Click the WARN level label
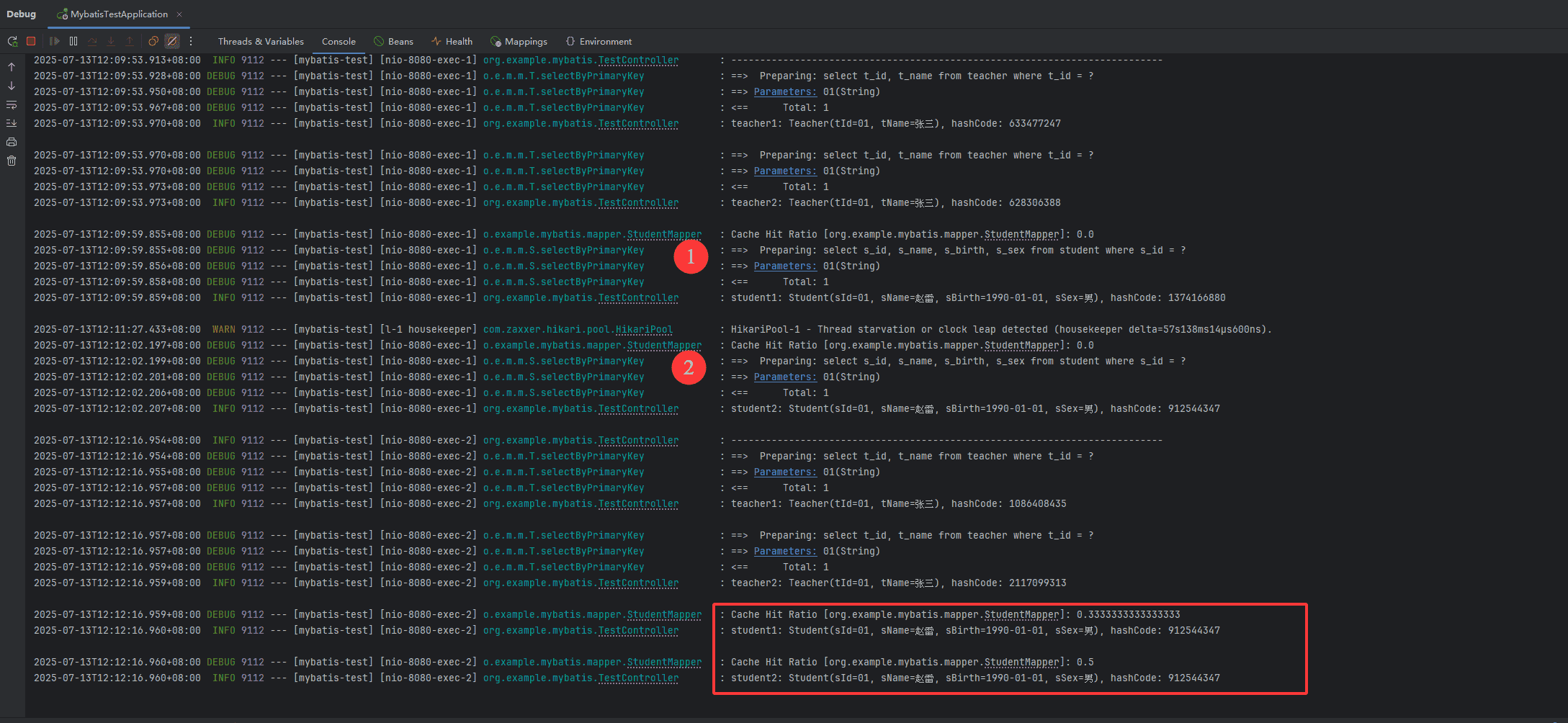This screenshot has height=723, width=1568. (223, 329)
